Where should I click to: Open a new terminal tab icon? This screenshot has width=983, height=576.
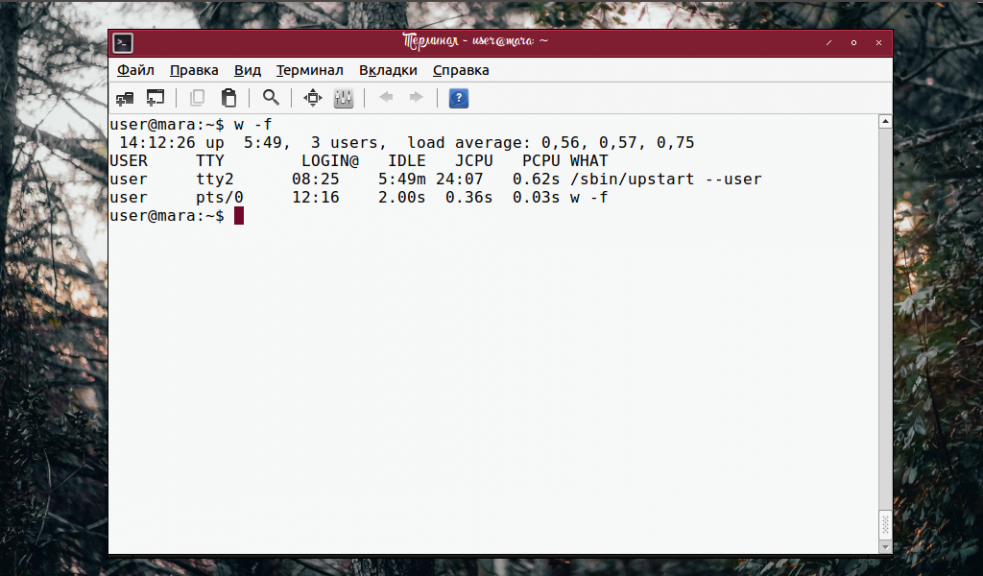[x=125, y=98]
